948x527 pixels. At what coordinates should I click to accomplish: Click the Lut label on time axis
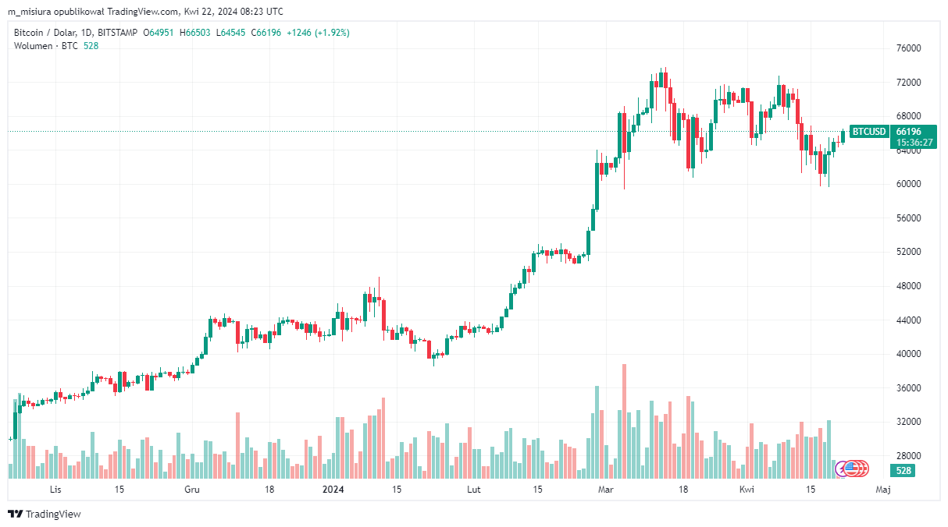pos(473,490)
